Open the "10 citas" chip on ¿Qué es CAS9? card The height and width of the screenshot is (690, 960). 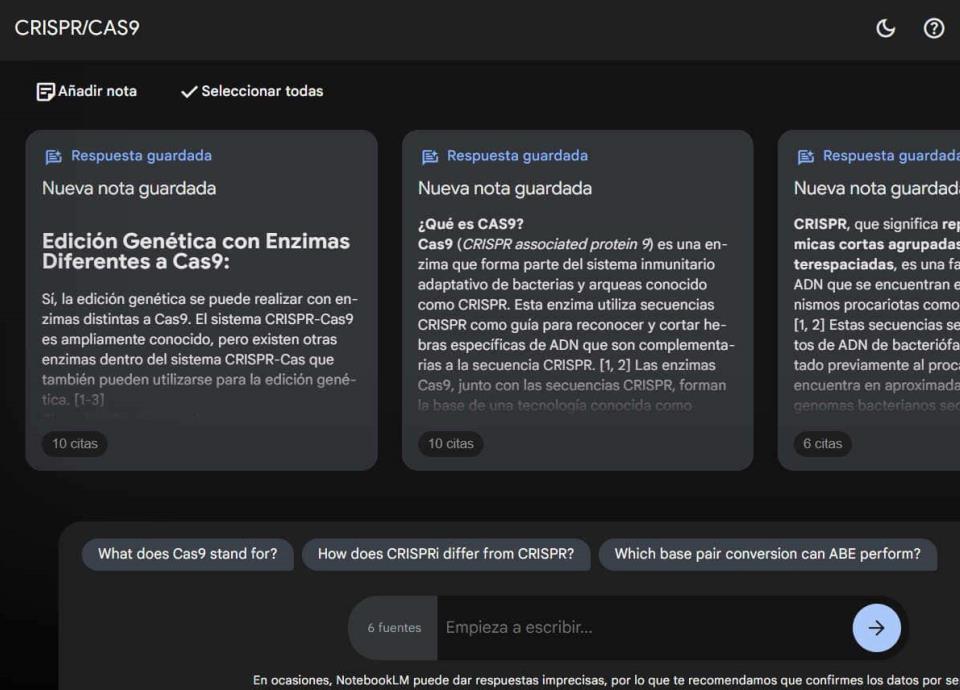pyautogui.click(x=451, y=443)
